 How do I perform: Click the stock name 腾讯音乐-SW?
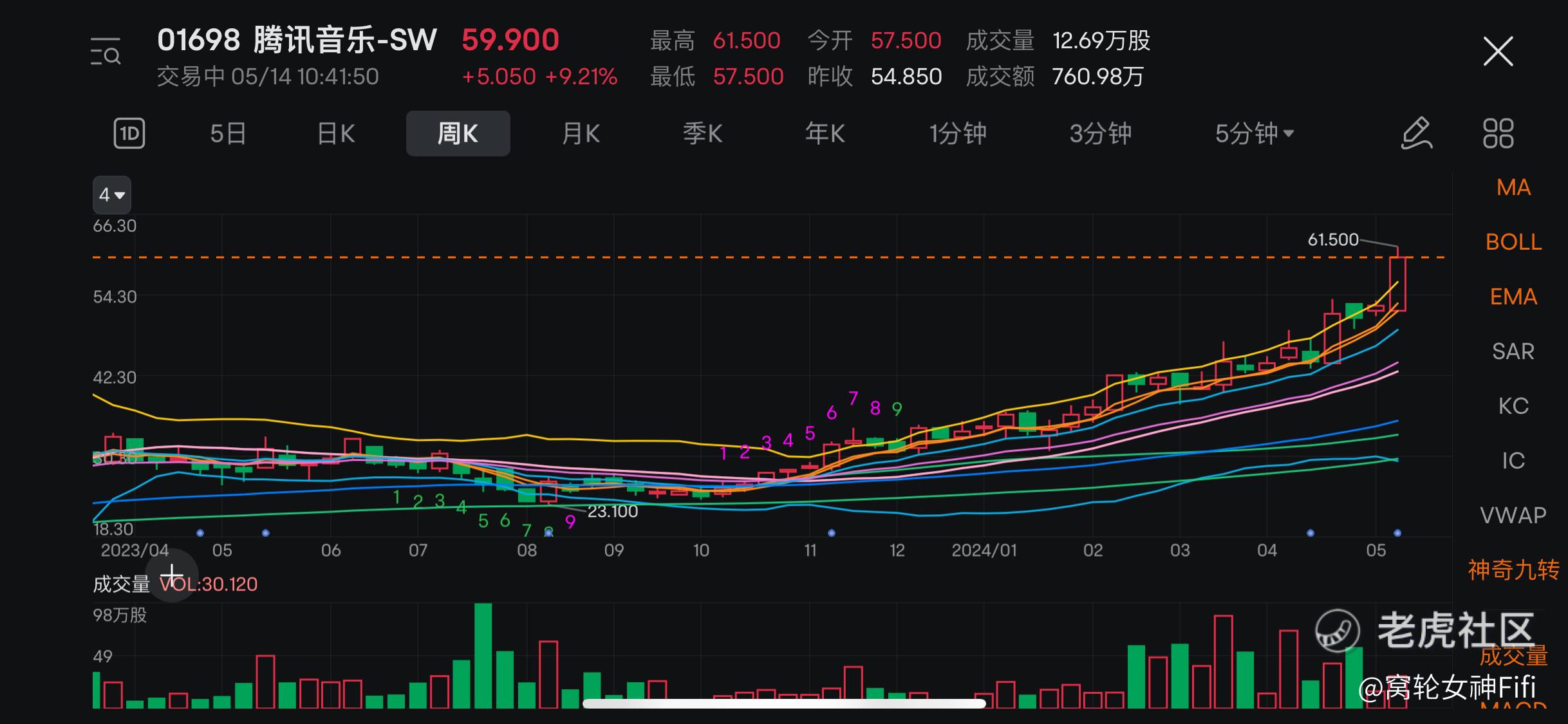pos(345,40)
